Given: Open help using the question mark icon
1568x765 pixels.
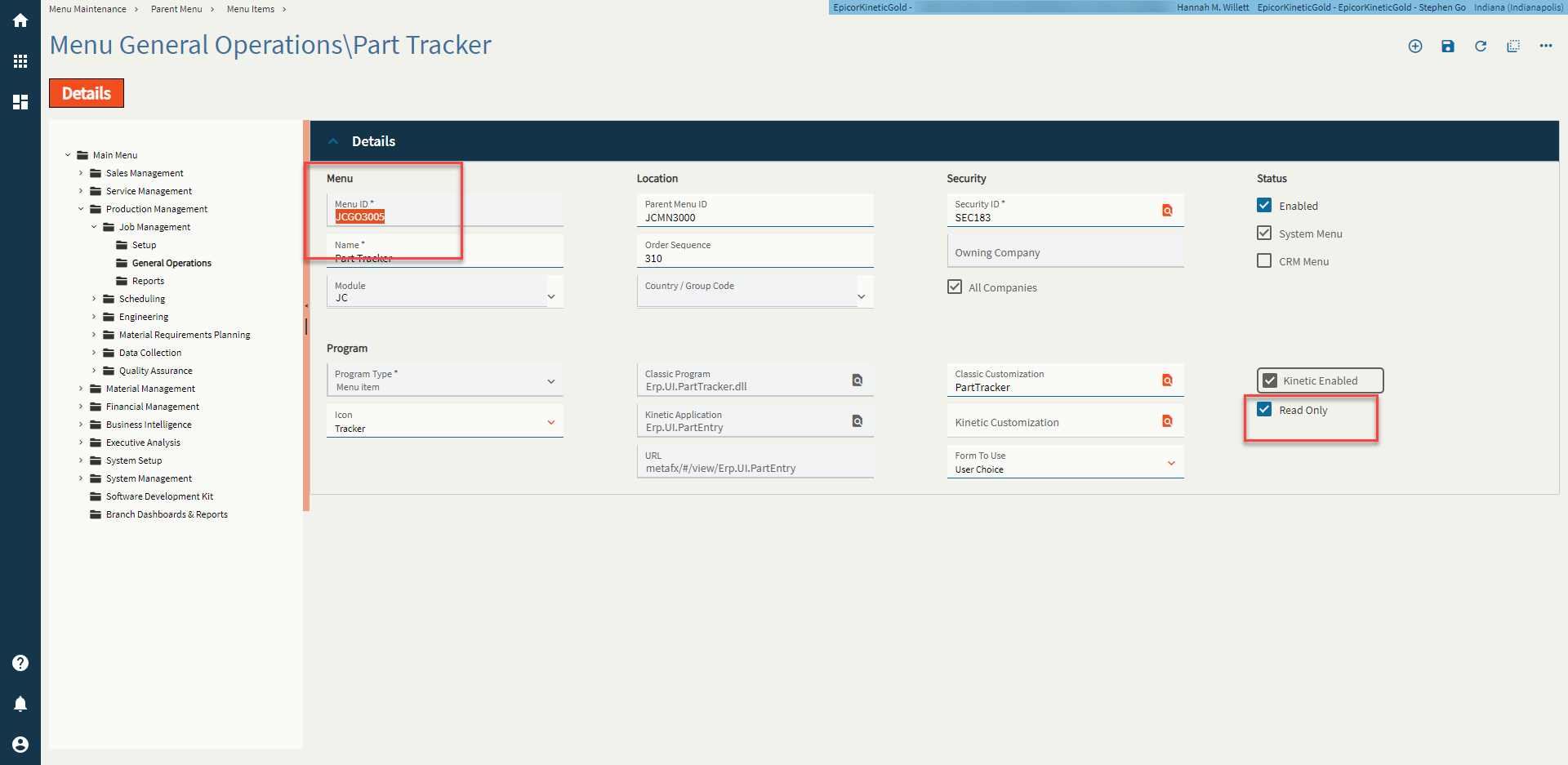Looking at the screenshot, I should (x=20, y=663).
